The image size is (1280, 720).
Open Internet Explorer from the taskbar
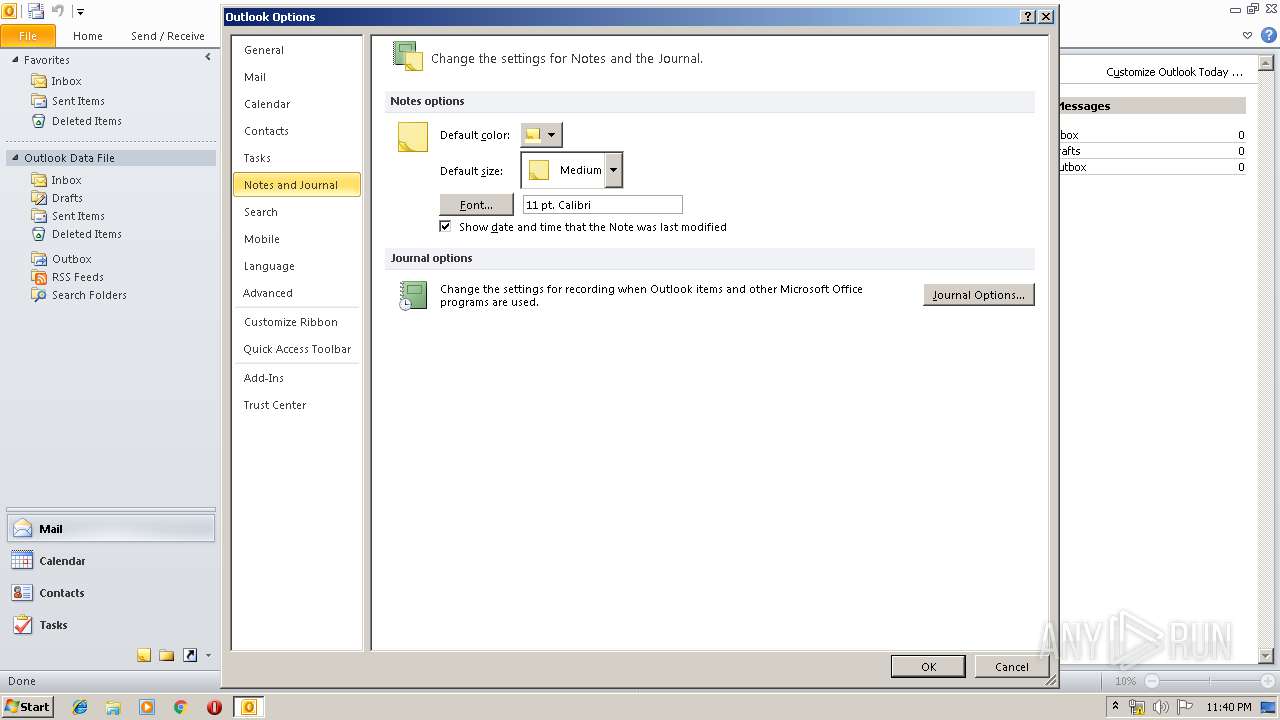[x=80, y=707]
